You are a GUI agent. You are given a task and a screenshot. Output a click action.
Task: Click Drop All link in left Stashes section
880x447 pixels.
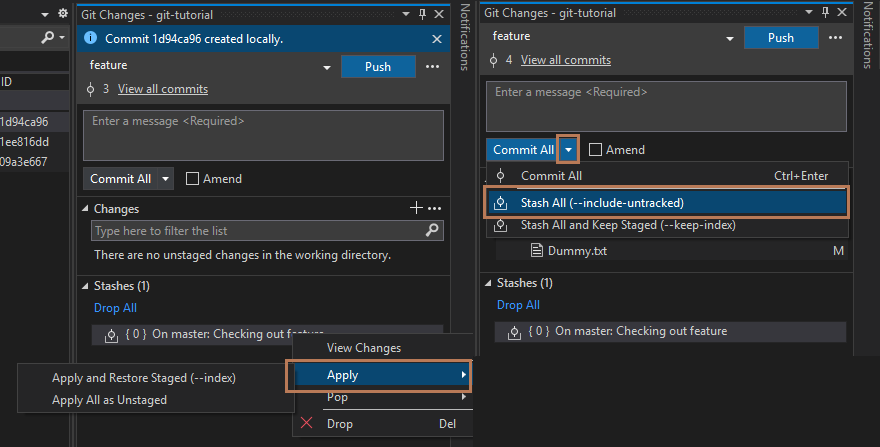point(115,308)
